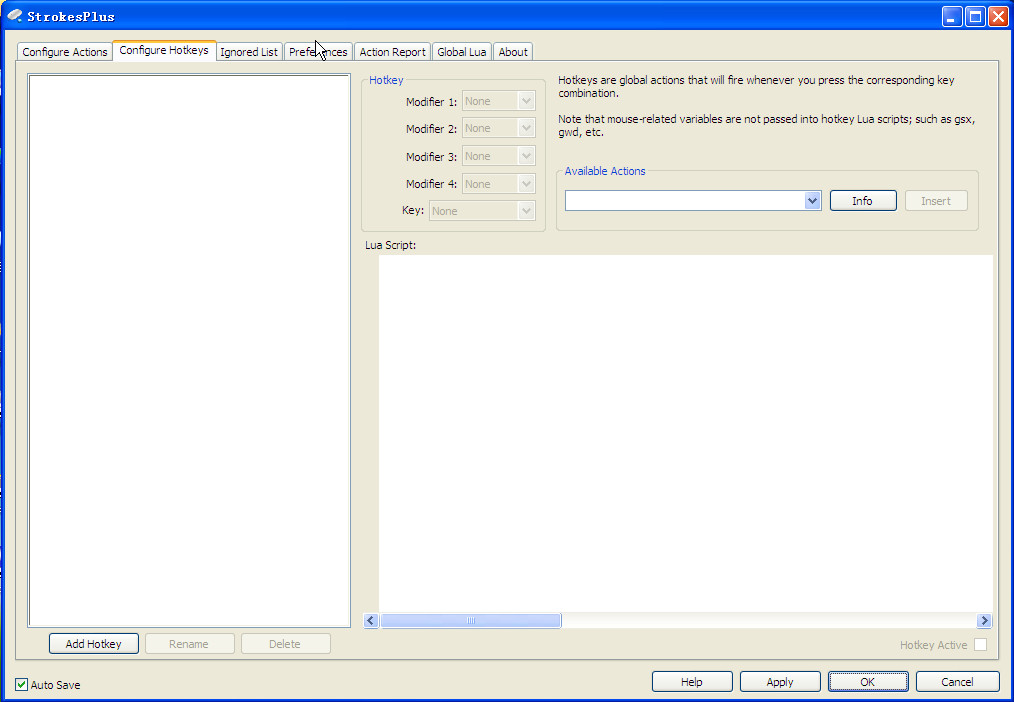Switch to the Global Lua tab
Viewport: 1014px width, 702px height.
tap(462, 52)
